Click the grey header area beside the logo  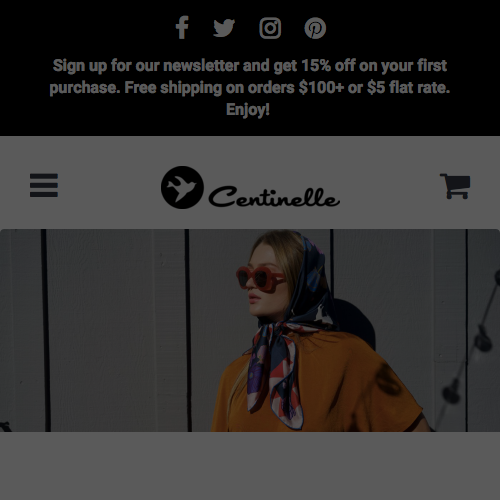383,160
